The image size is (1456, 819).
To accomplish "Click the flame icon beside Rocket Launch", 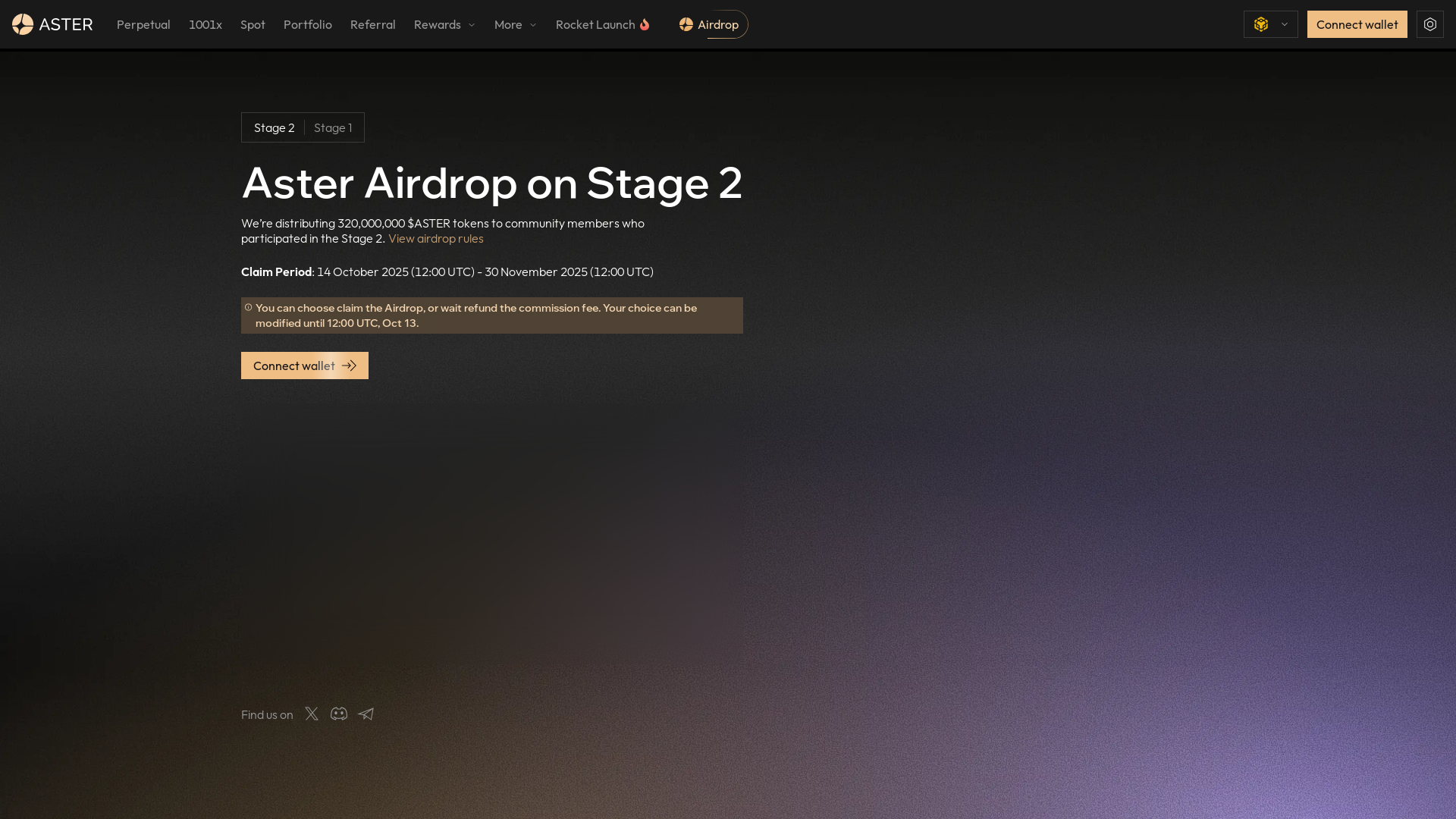I will [645, 24].
